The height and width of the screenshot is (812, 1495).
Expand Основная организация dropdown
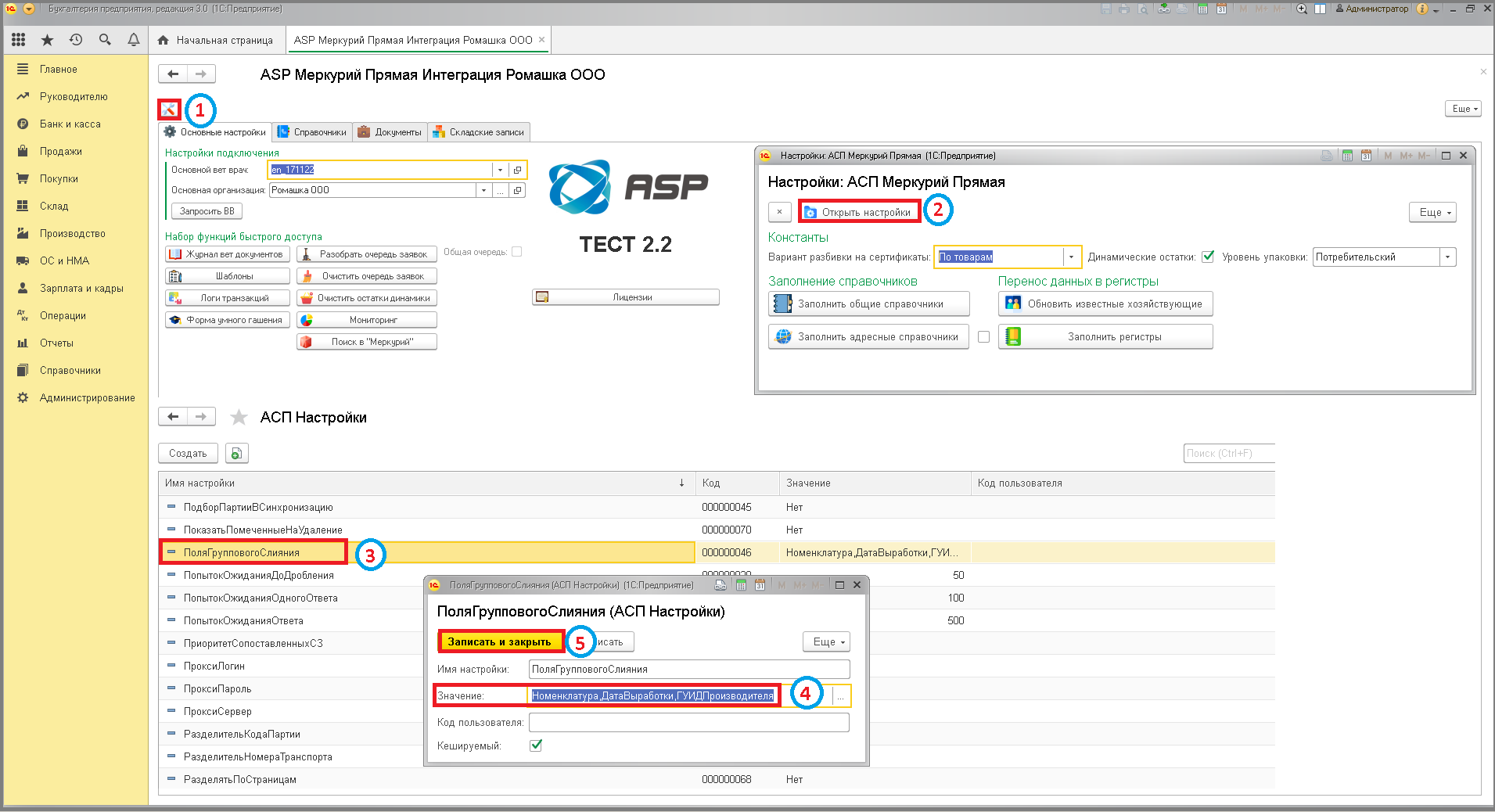483,190
